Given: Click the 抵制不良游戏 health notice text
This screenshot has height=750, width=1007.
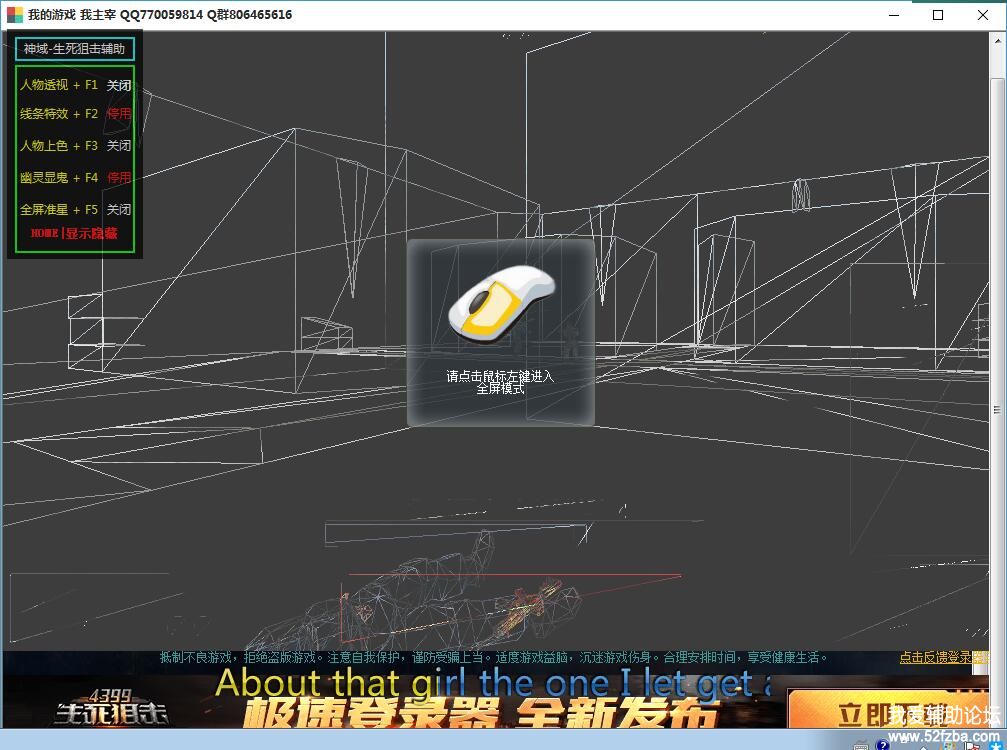Looking at the screenshot, I should tap(493, 657).
